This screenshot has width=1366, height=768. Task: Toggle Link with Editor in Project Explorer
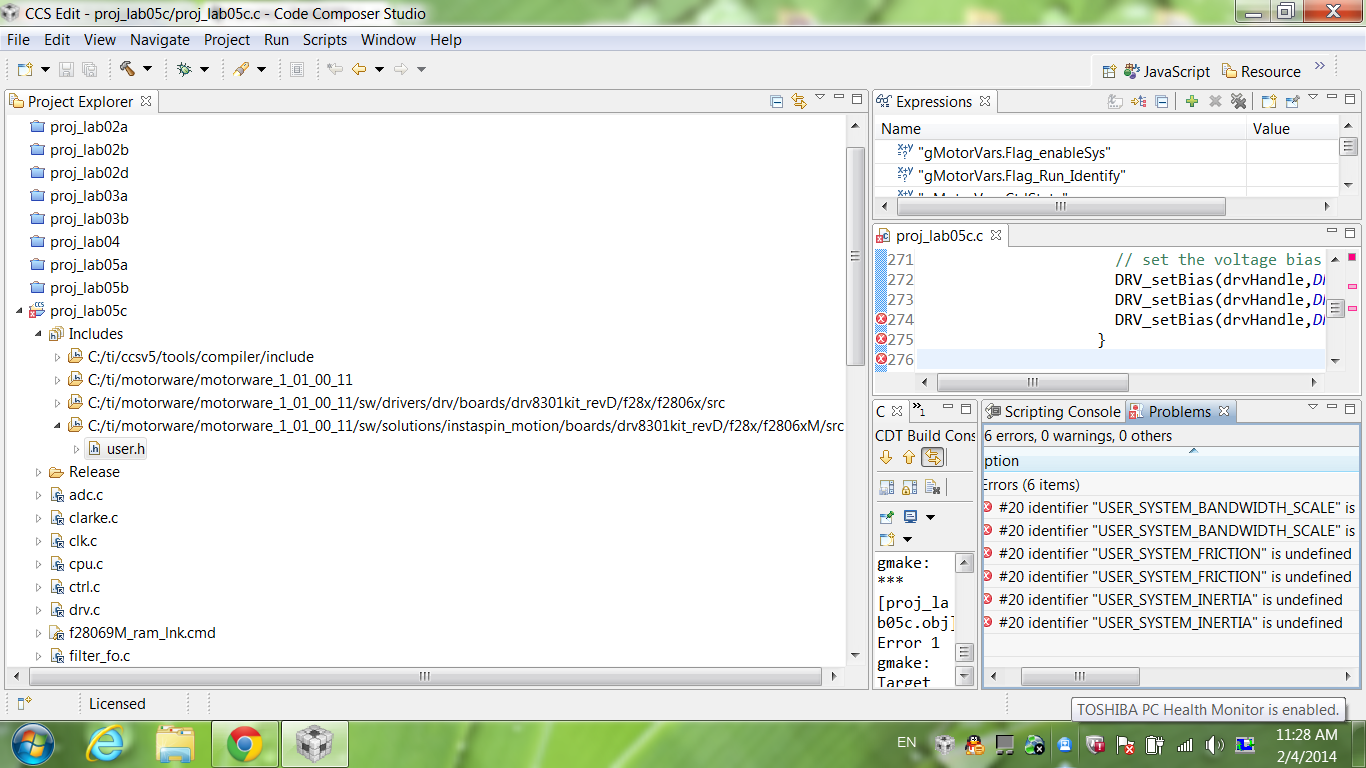click(798, 101)
